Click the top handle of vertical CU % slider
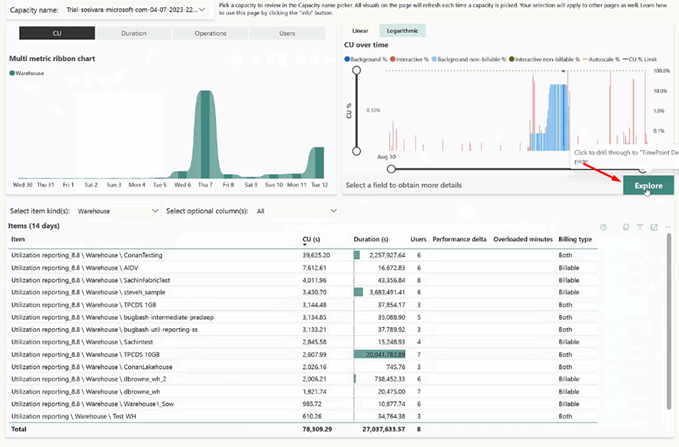The width and height of the screenshot is (679, 447). [x=356, y=70]
